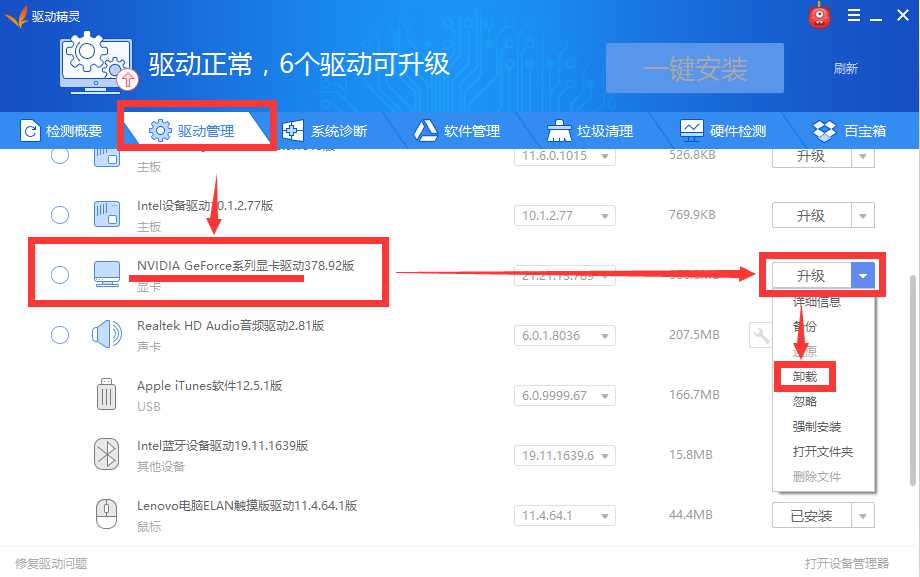Open the 系统诊断 tab
Viewport: 920px width, 577px height.
324,130
